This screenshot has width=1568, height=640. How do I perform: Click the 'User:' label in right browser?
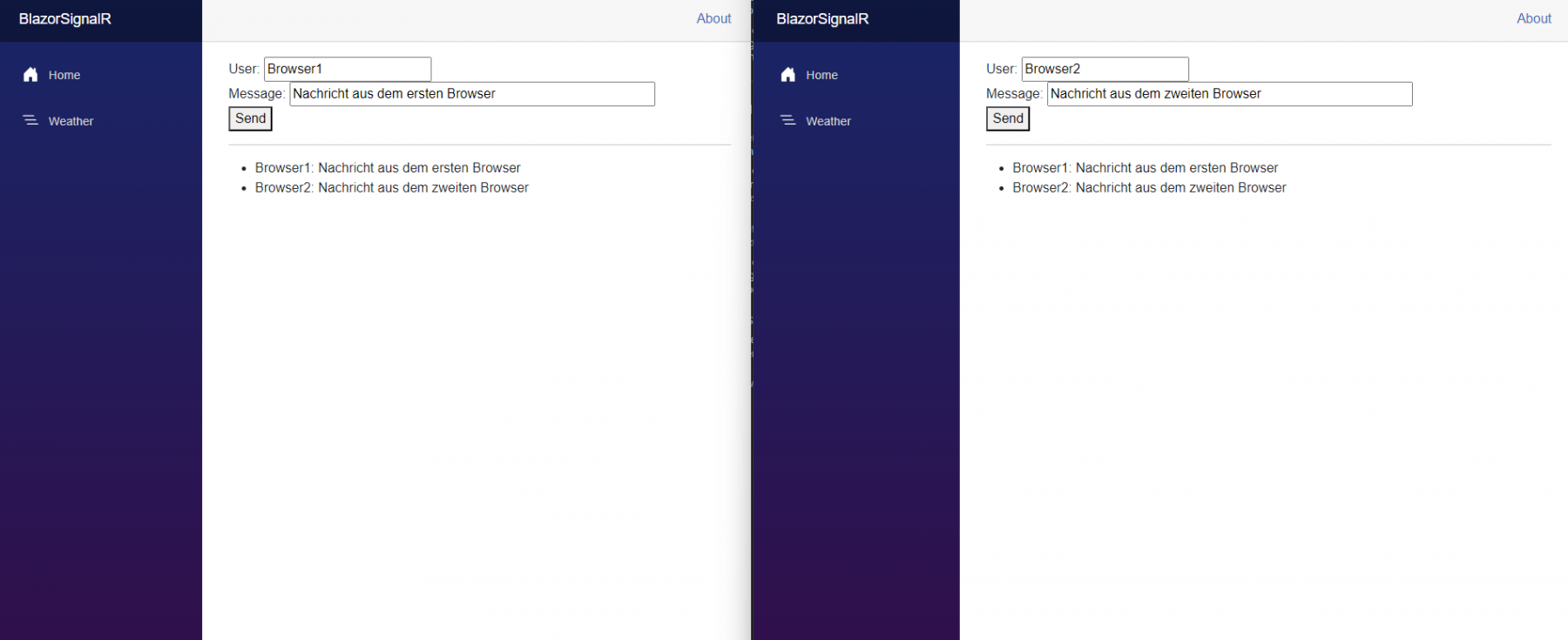pyautogui.click(x=1002, y=69)
